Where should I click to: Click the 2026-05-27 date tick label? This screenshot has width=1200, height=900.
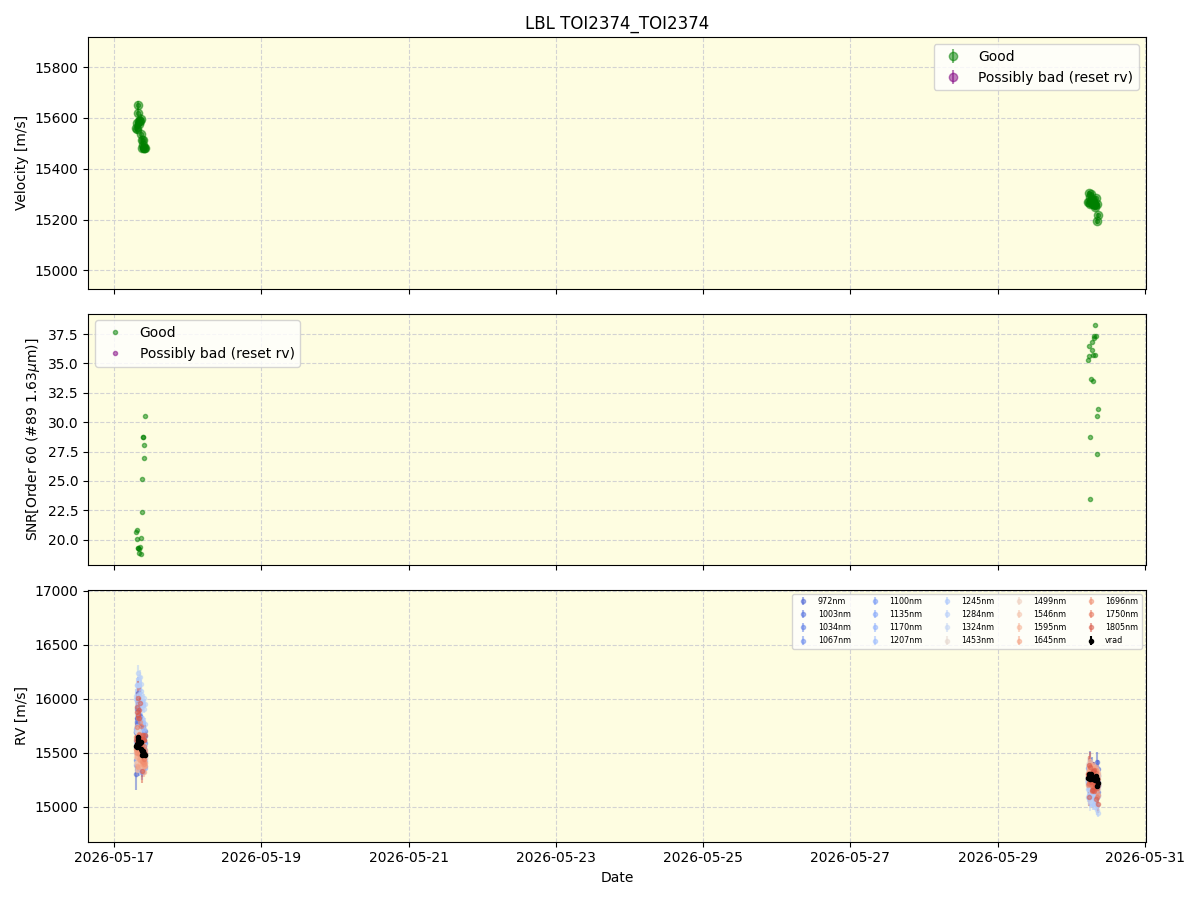click(x=851, y=857)
